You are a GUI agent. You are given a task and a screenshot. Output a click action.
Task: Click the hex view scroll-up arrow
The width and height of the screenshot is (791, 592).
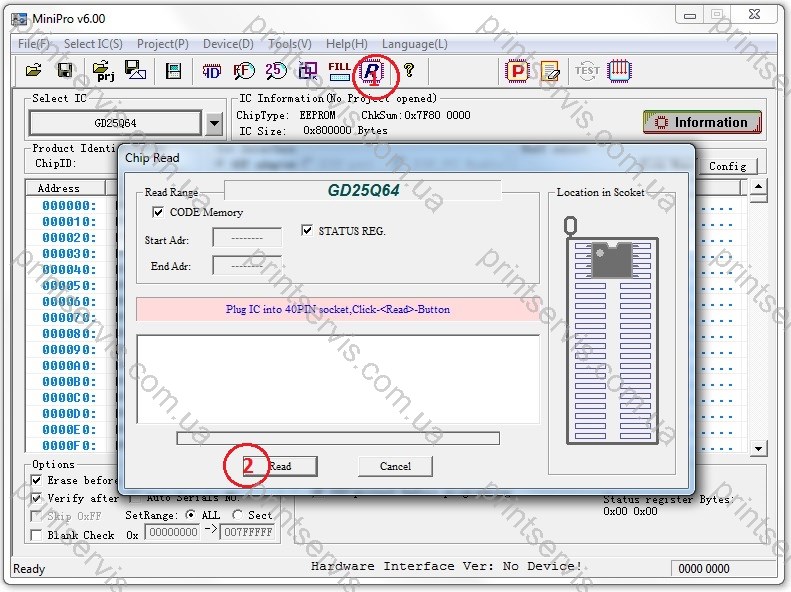pos(759,187)
